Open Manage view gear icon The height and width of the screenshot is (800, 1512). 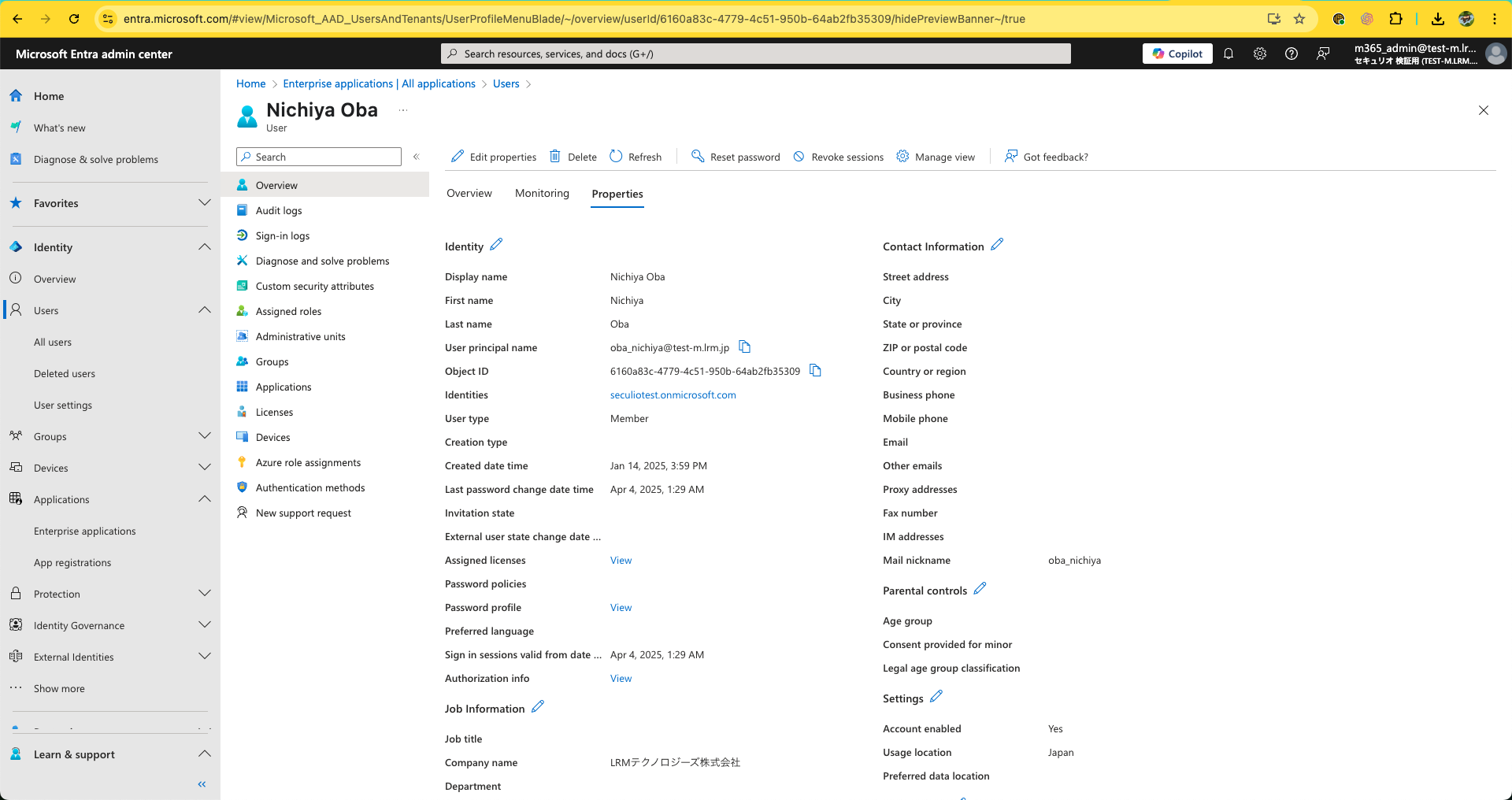902,157
